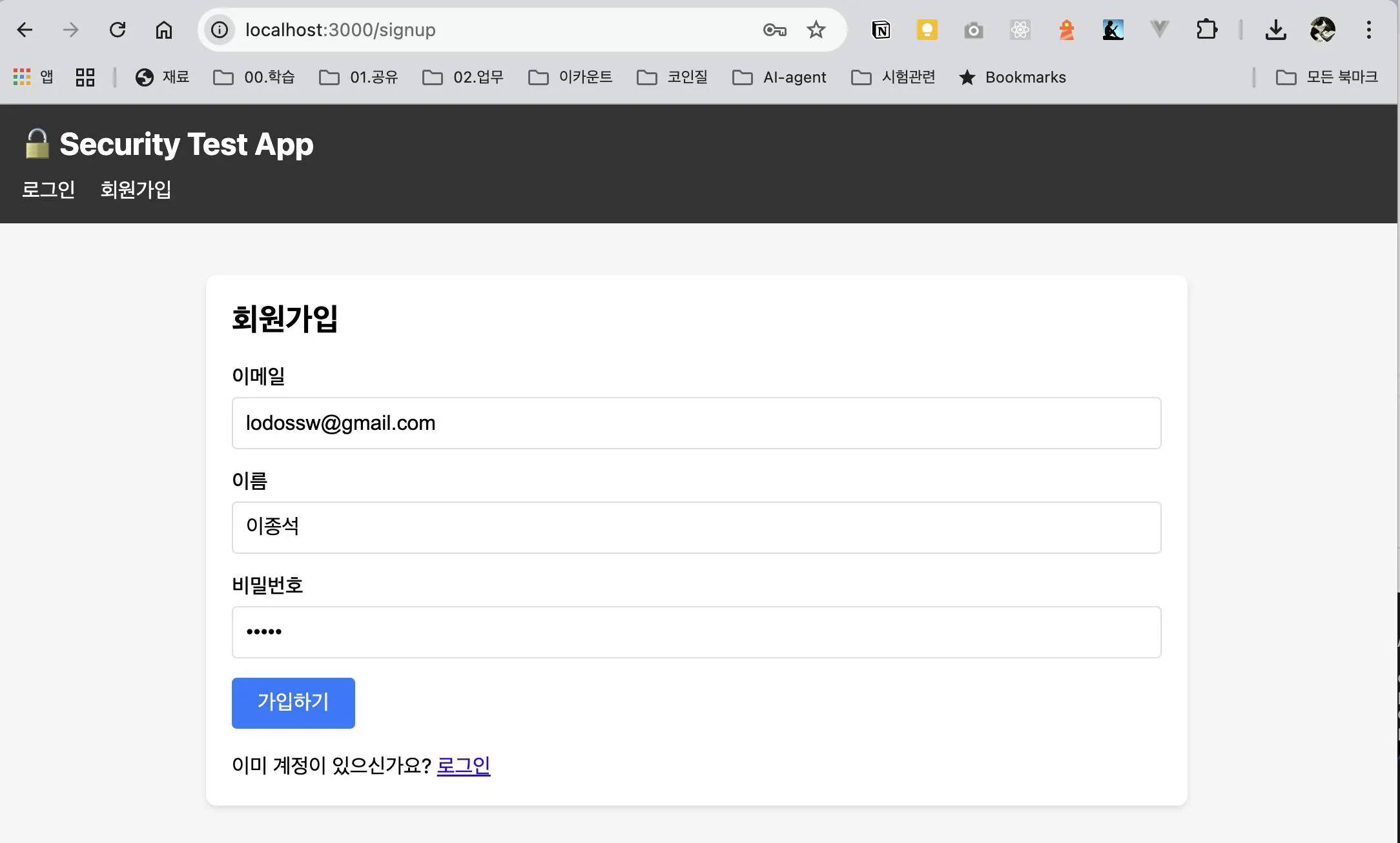The height and width of the screenshot is (843, 1400).
Task: Focus the 이메일 input field
Action: [696, 423]
